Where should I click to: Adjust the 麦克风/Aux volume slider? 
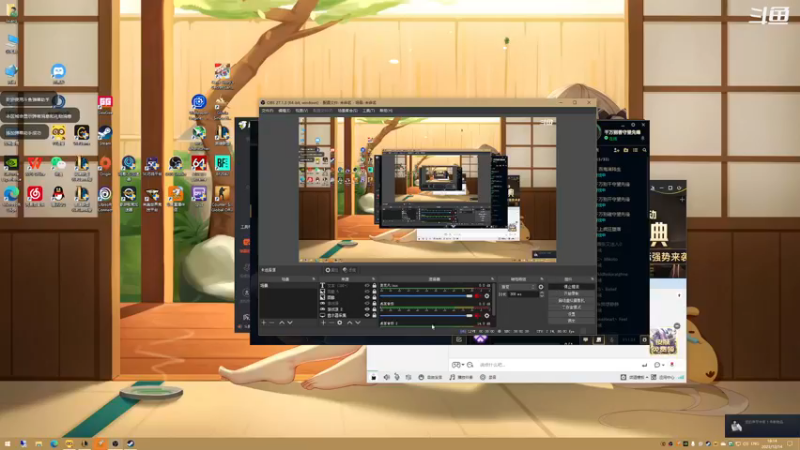[427, 296]
